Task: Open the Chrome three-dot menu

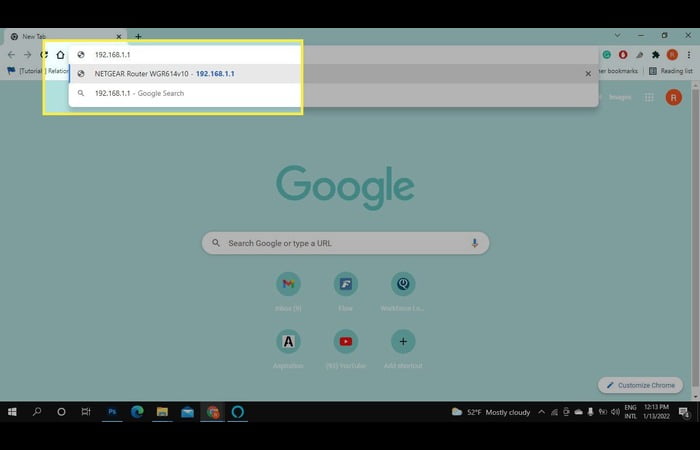Action: point(689,54)
